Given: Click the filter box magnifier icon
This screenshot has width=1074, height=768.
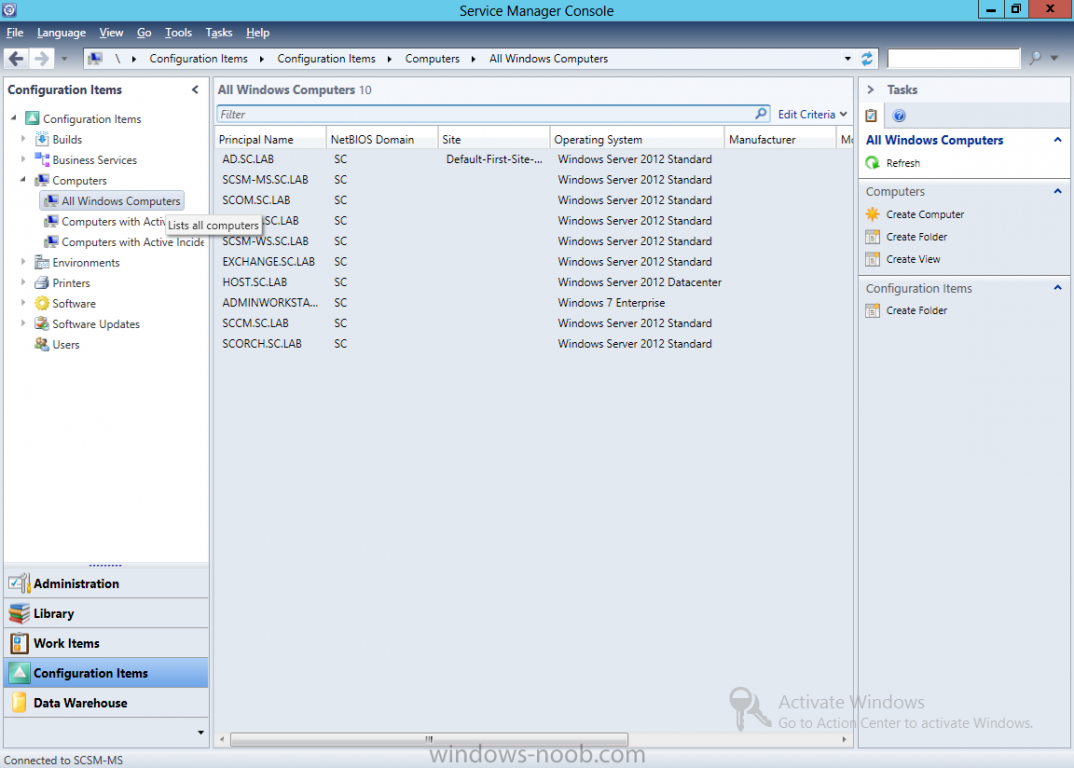Looking at the screenshot, I should point(761,114).
